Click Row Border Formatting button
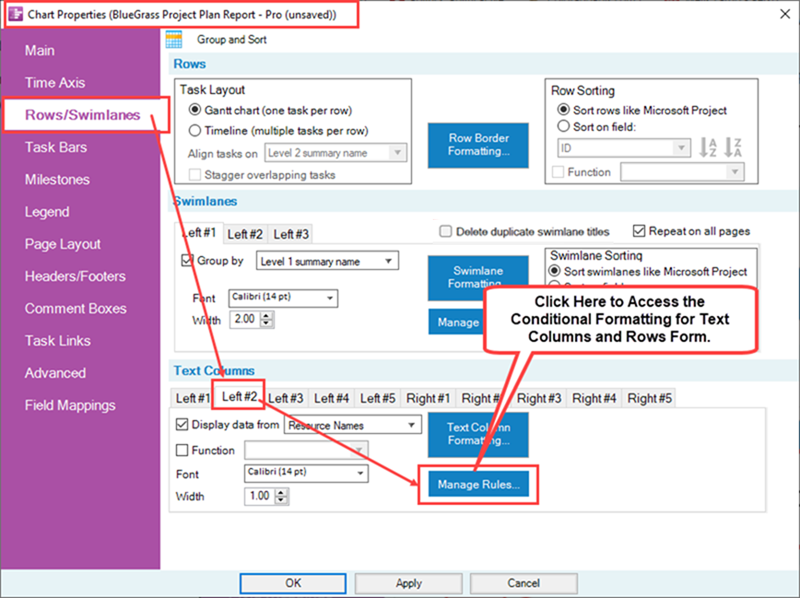 (478, 145)
